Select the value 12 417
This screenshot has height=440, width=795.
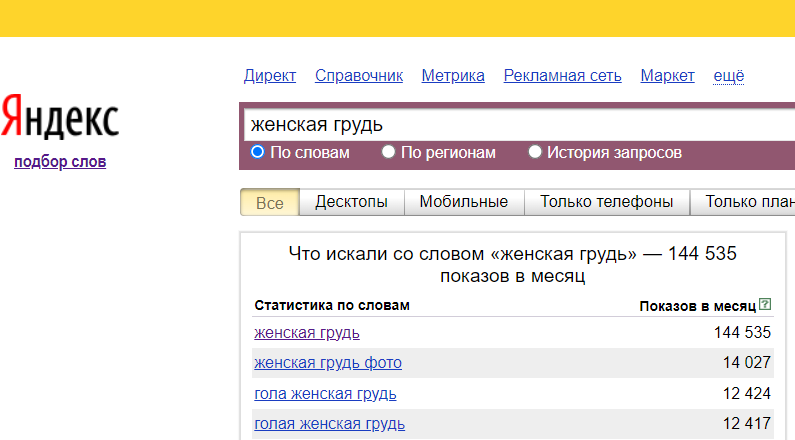[x=747, y=423]
